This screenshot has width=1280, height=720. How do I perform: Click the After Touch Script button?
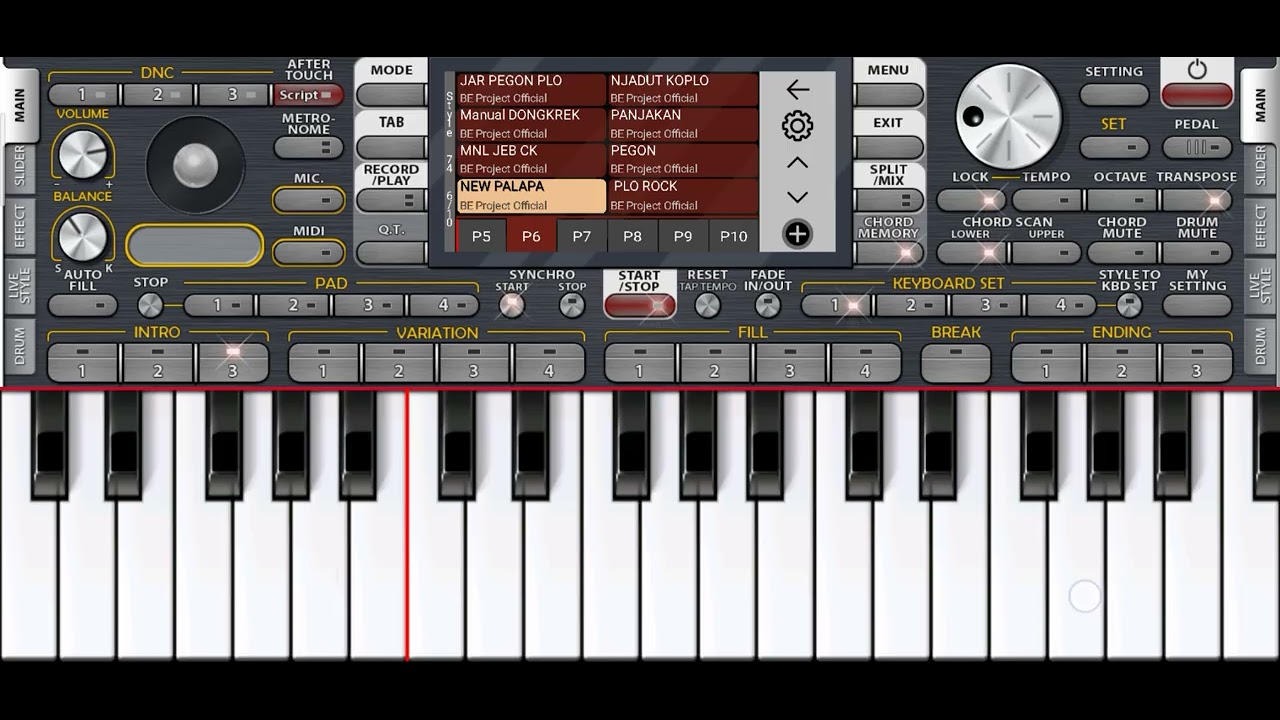[x=309, y=95]
